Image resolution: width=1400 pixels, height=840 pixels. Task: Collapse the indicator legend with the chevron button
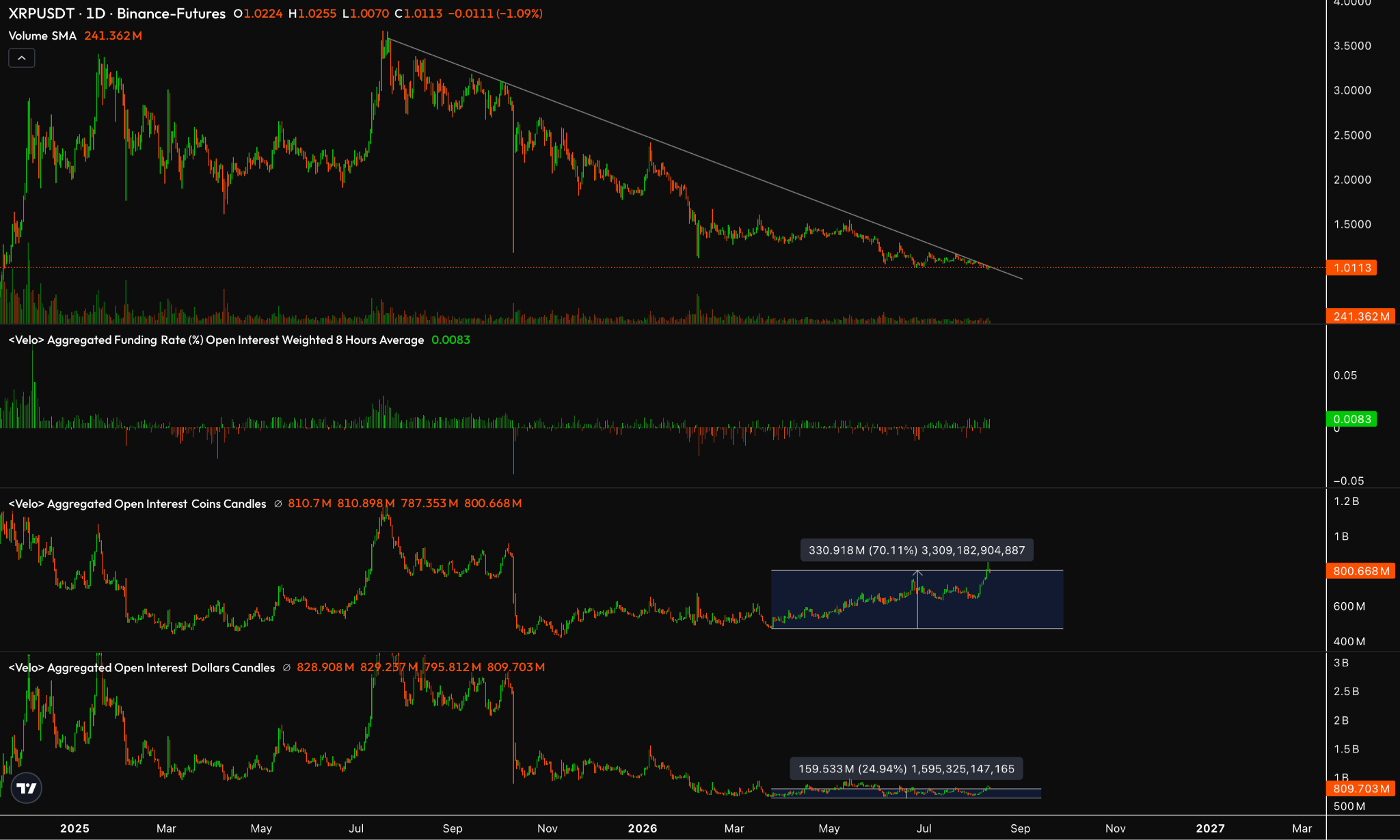(21, 58)
